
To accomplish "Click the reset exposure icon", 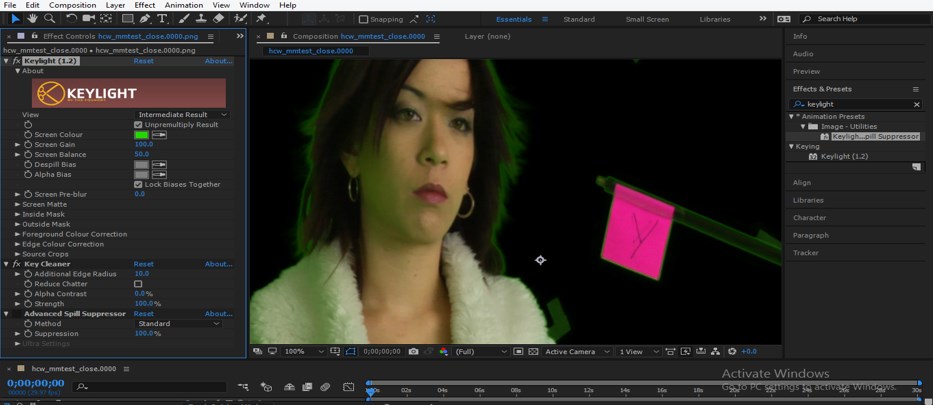I will (x=732, y=351).
